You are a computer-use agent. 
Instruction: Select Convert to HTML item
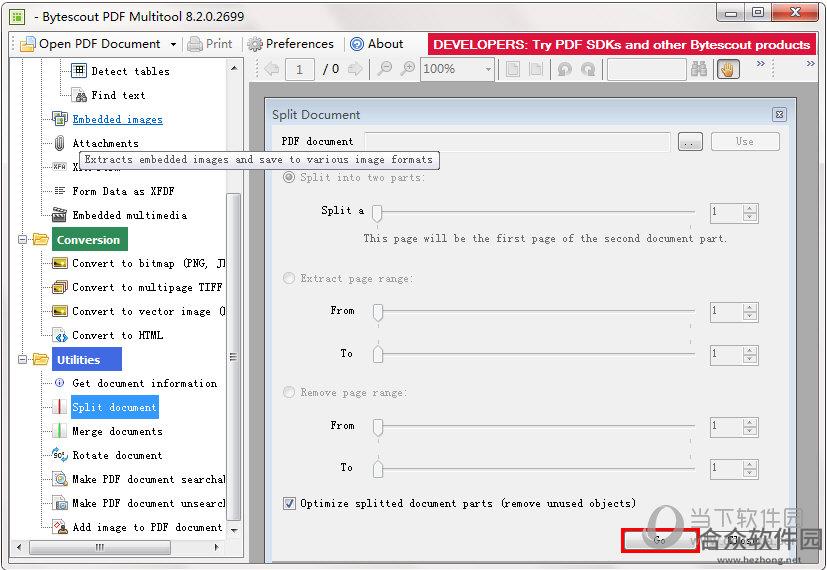point(118,335)
